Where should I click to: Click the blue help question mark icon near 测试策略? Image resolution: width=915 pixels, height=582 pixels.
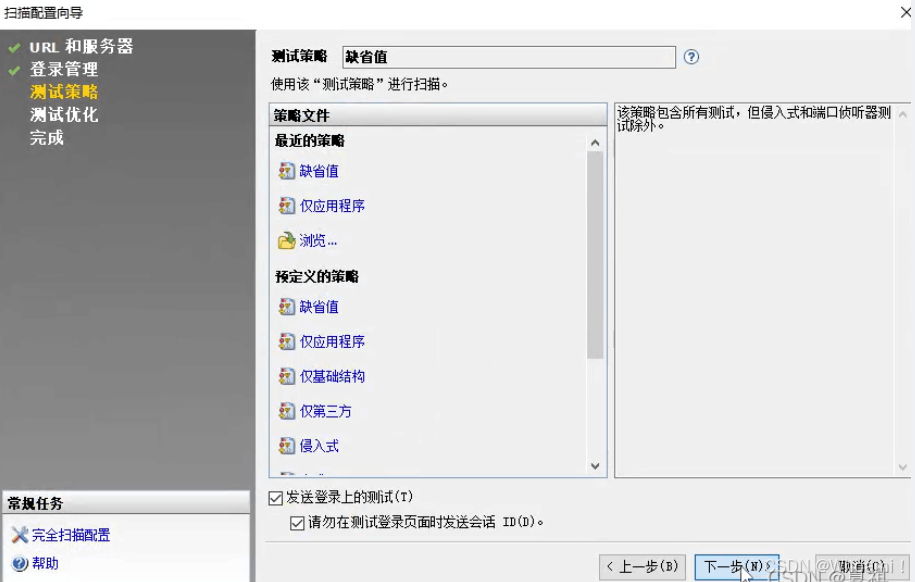pyautogui.click(x=692, y=57)
